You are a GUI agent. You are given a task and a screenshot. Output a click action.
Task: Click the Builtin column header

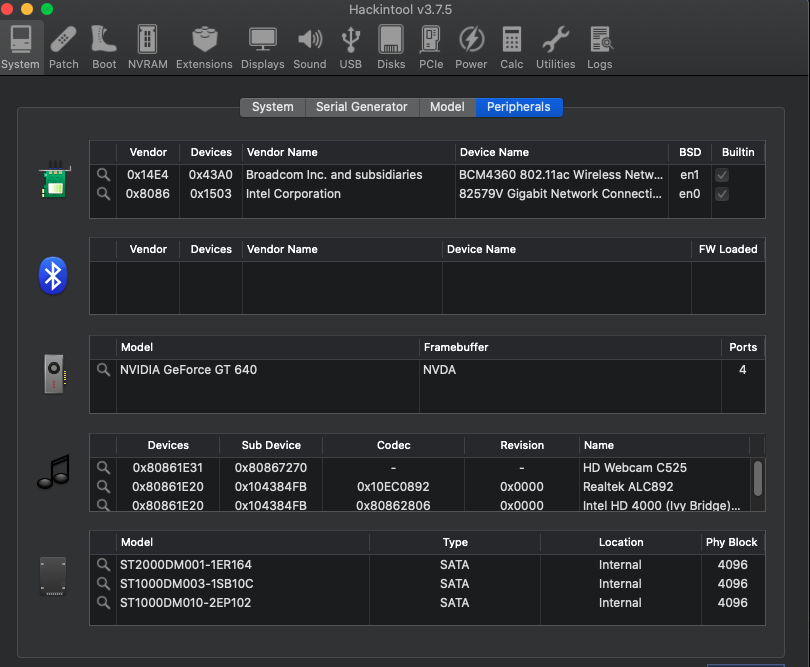click(x=738, y=152)
